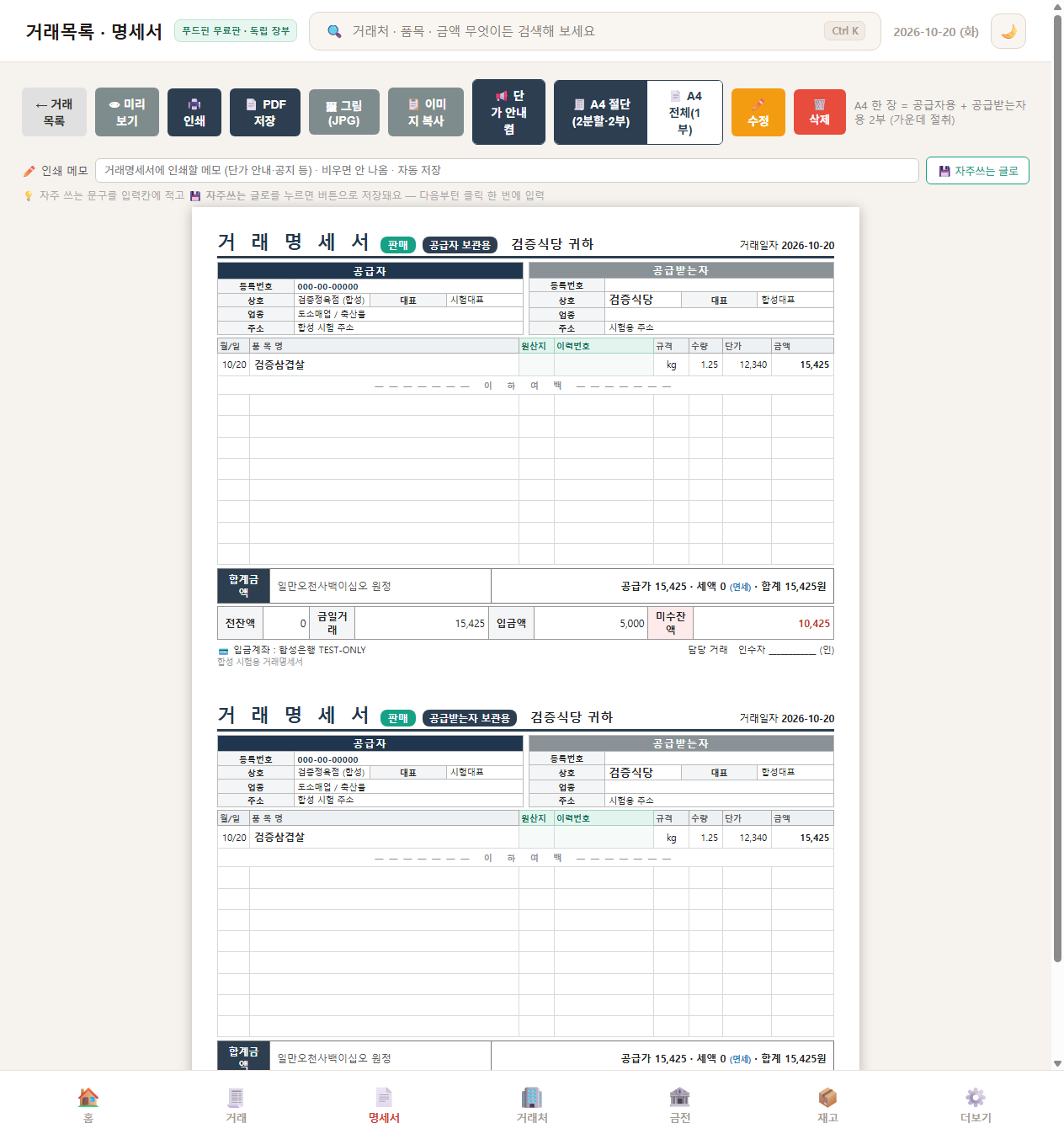Select the A4 전체(1부) layout

tap(685, 112)
